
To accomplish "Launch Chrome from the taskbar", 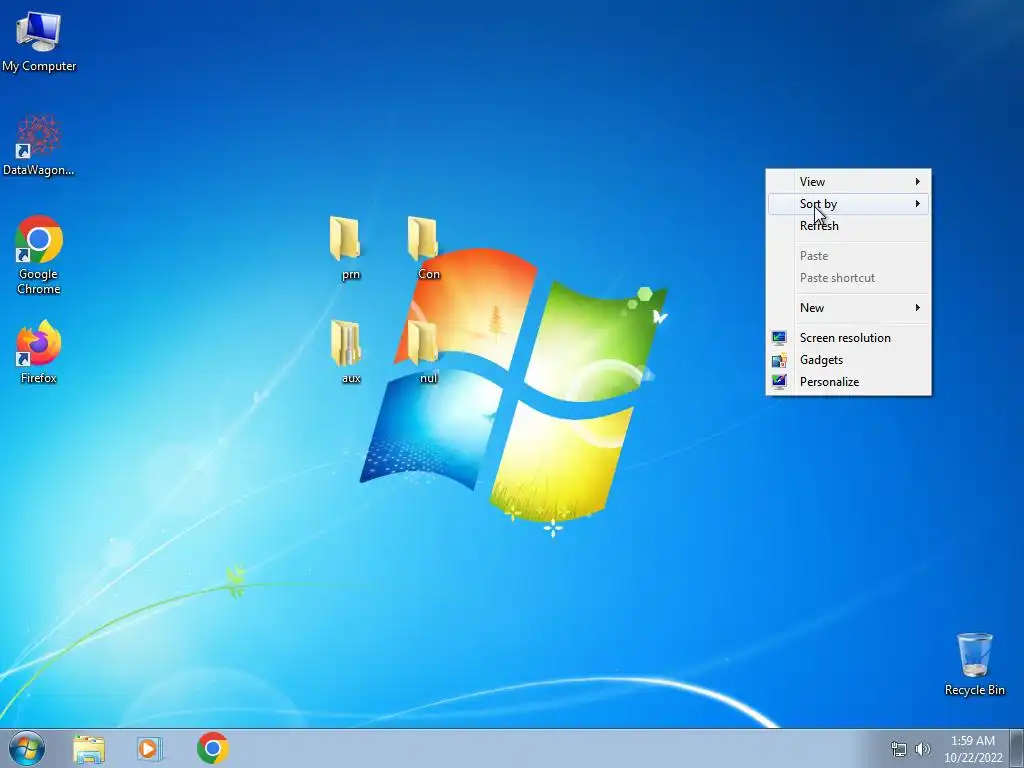I will click(x=212, y=748).
